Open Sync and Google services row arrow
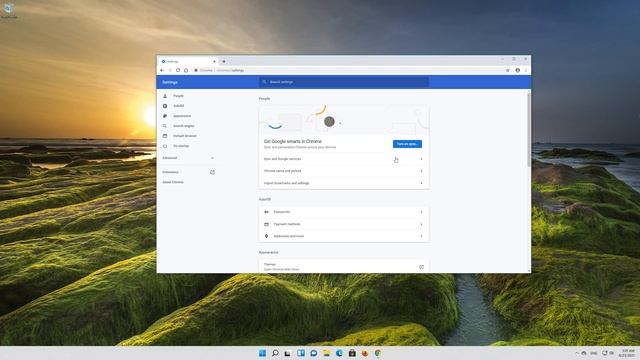Image resolution: width=640 pixels, height=360 pixels. click(x=421, y=159)
